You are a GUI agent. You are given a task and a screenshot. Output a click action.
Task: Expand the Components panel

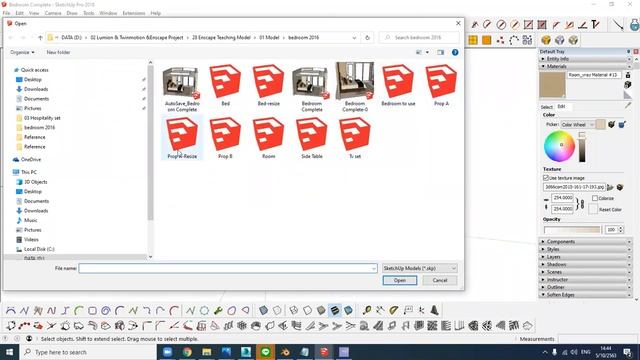point(585,242)
